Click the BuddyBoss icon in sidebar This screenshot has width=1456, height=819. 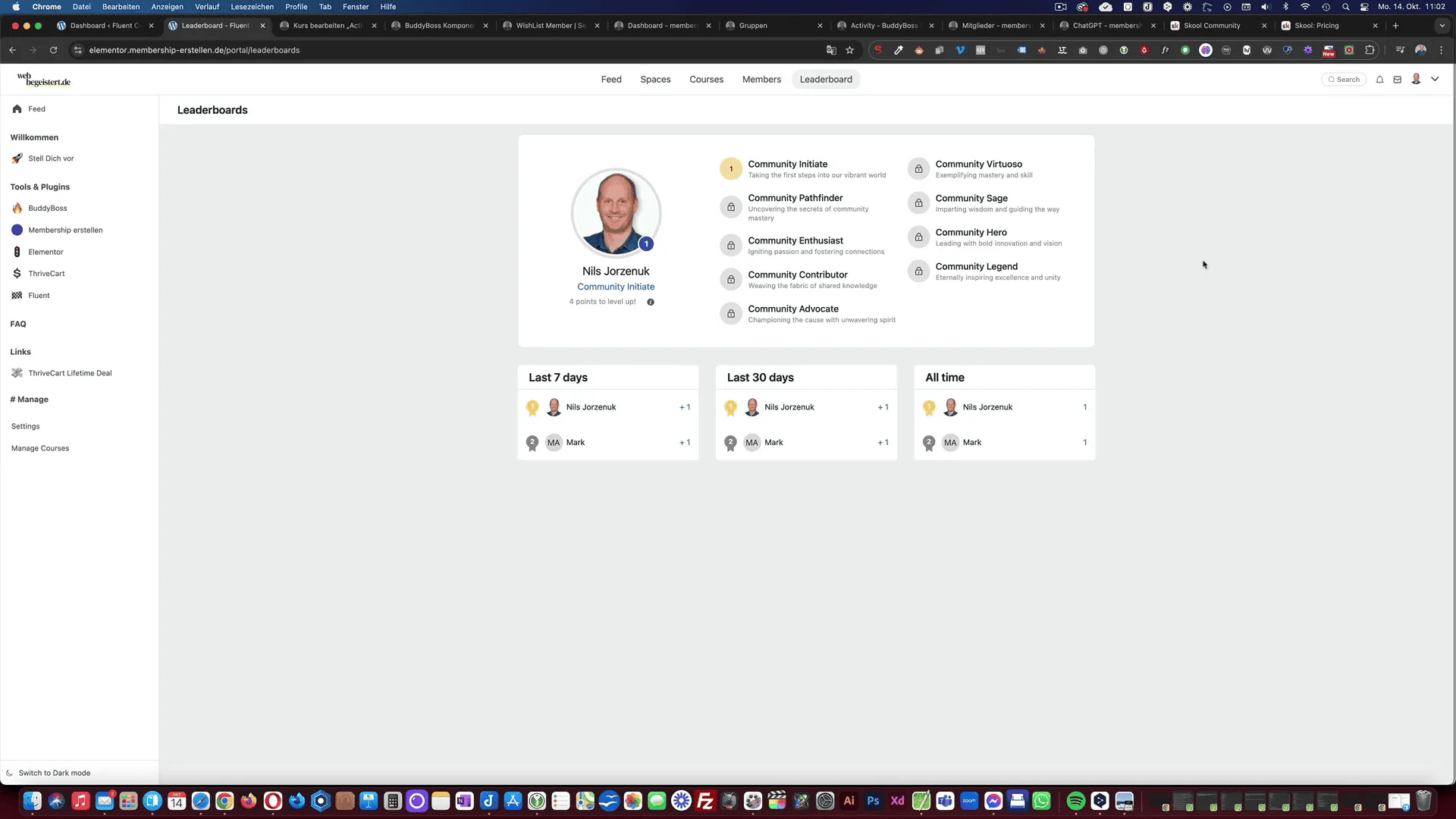coord(17,208)
